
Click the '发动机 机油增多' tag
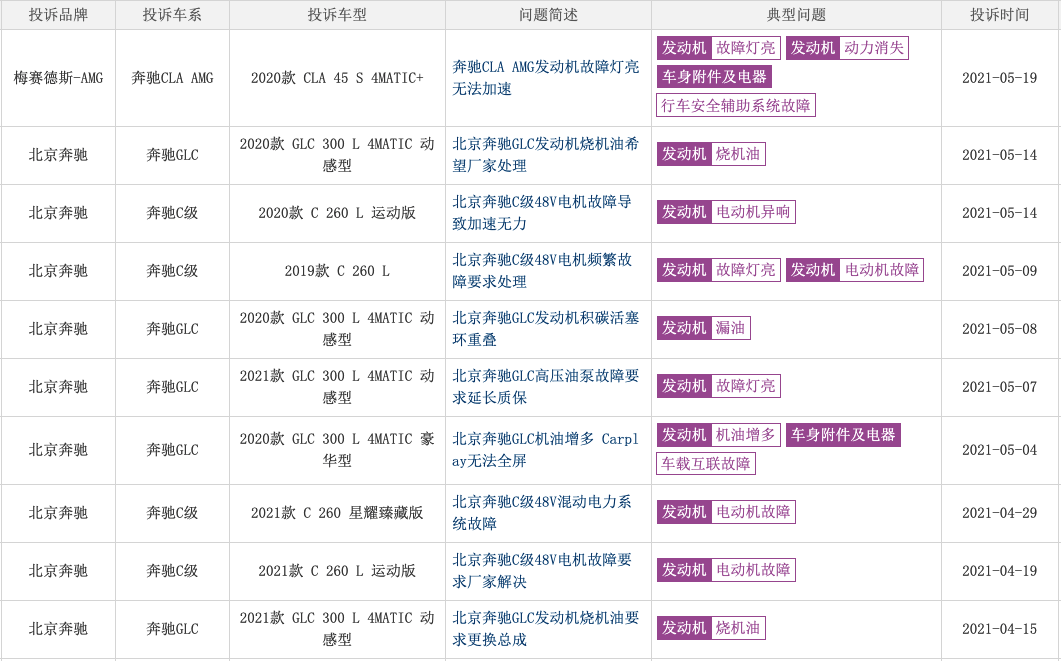coord(718,435)
